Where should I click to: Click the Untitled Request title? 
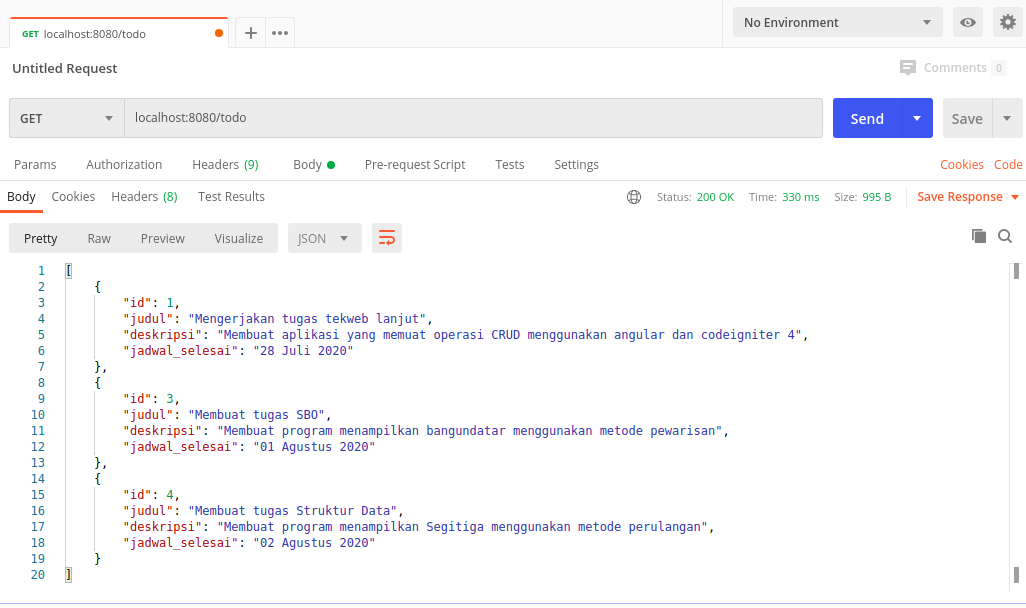pyautogui.click(x=65, y=69)
